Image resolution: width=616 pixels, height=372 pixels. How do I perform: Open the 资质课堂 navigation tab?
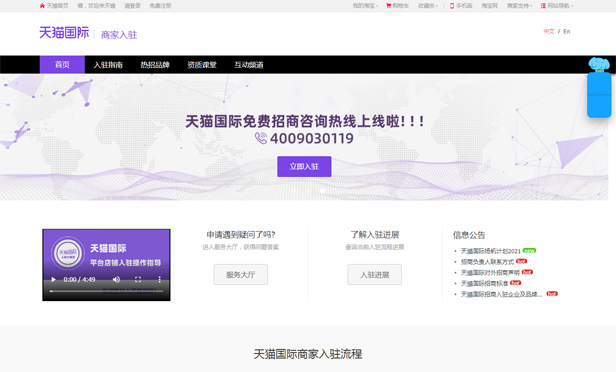tap(202, 65)
